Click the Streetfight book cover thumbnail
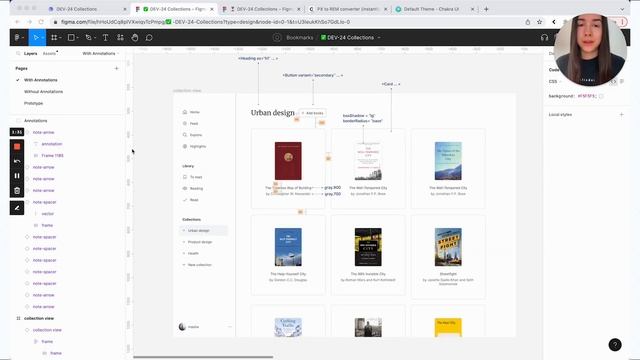 [448, 247]
